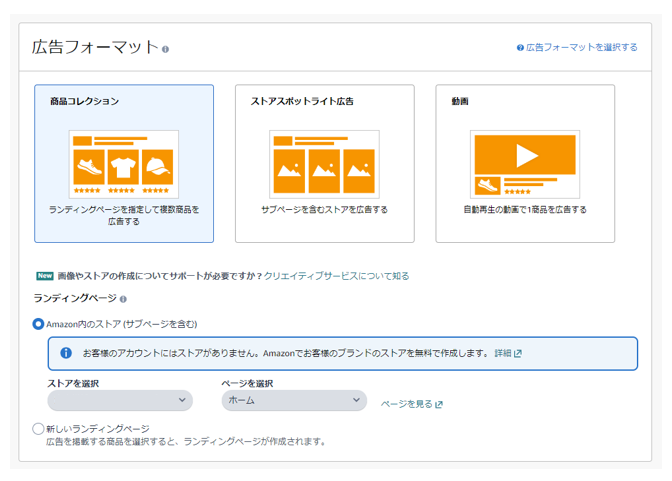Open the ページを選択 dropdown showing ホーム

pos(294,400)
